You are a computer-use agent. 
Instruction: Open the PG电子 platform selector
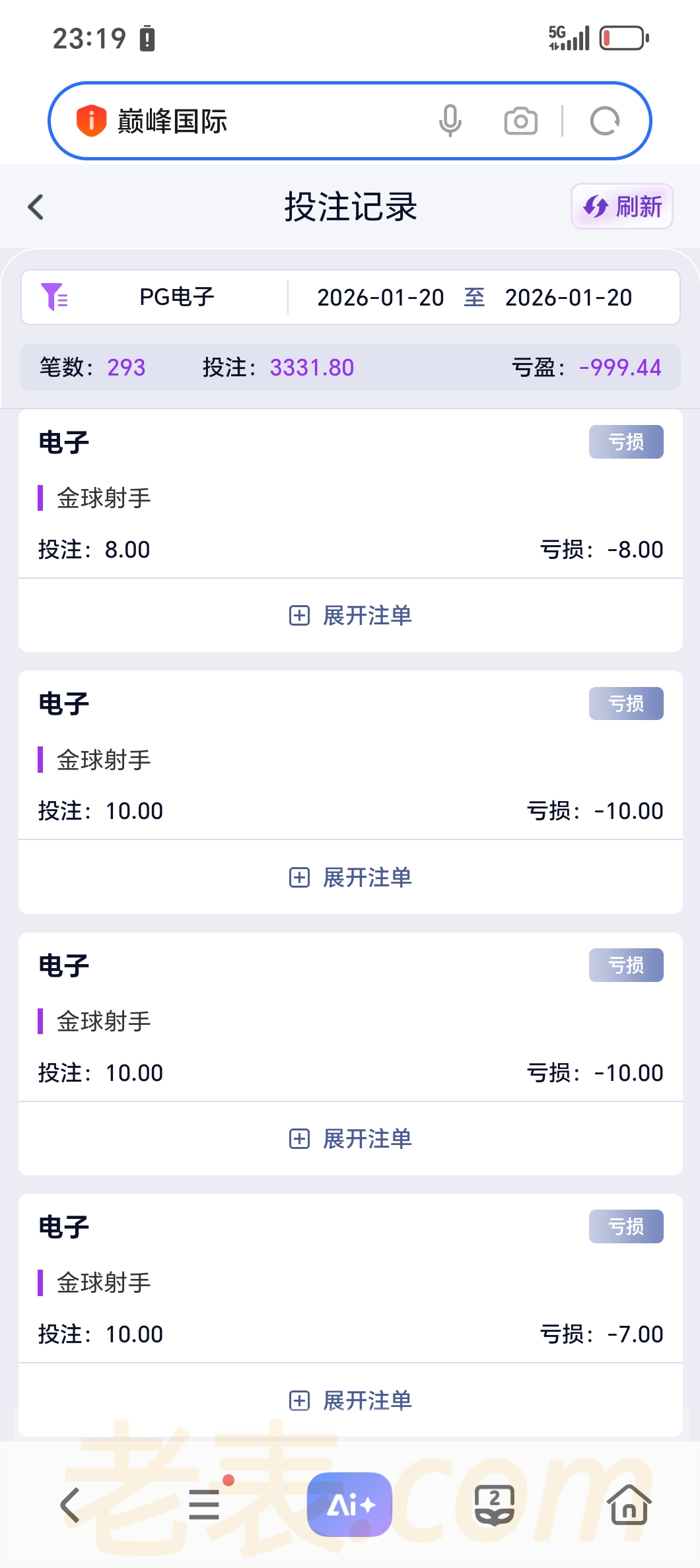pyautogui.click(x=177, y=297)
